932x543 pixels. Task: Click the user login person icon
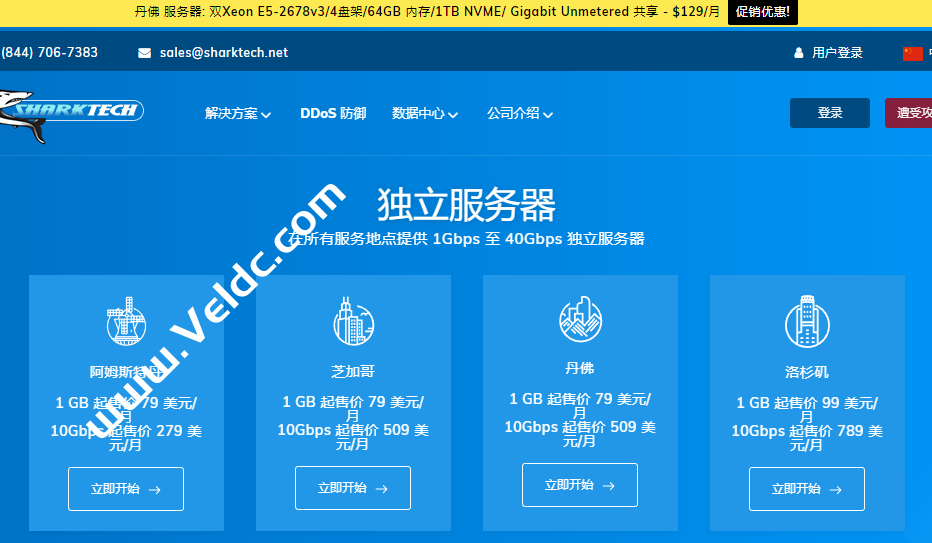[x=799, y=53]
